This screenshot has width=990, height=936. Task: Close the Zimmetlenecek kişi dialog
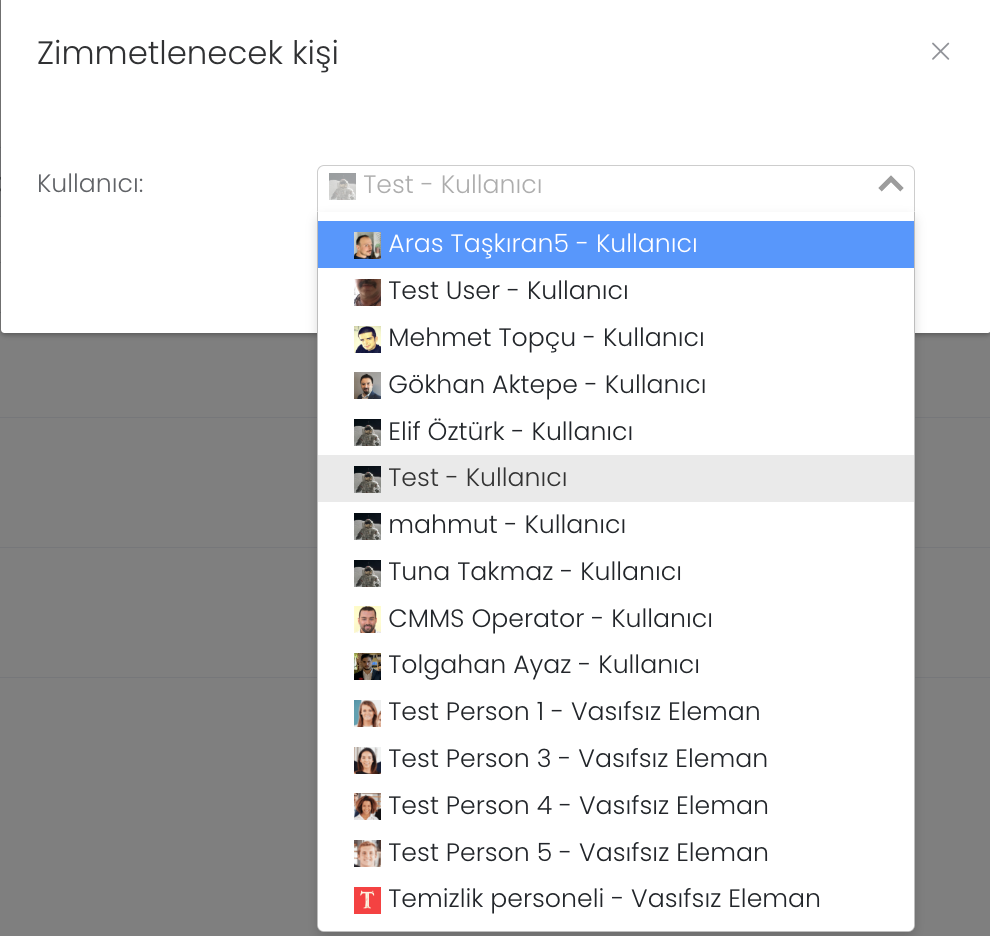pos(940,52)
